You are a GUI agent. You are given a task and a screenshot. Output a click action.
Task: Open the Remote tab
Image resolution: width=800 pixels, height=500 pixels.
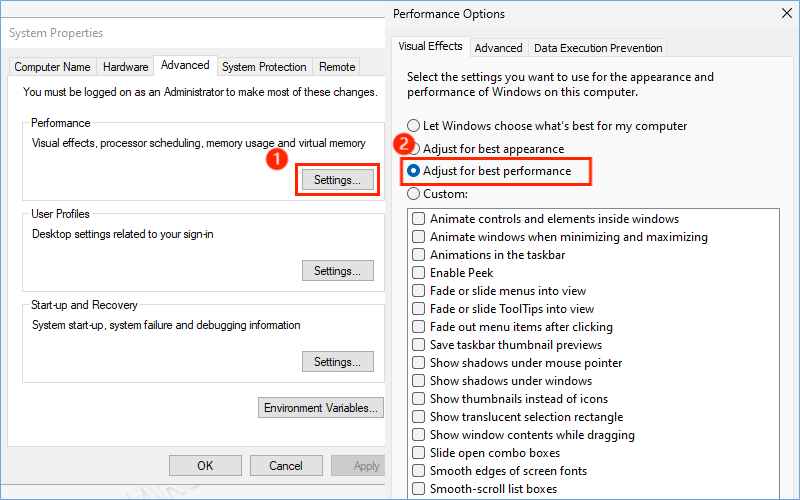[337, 67]
